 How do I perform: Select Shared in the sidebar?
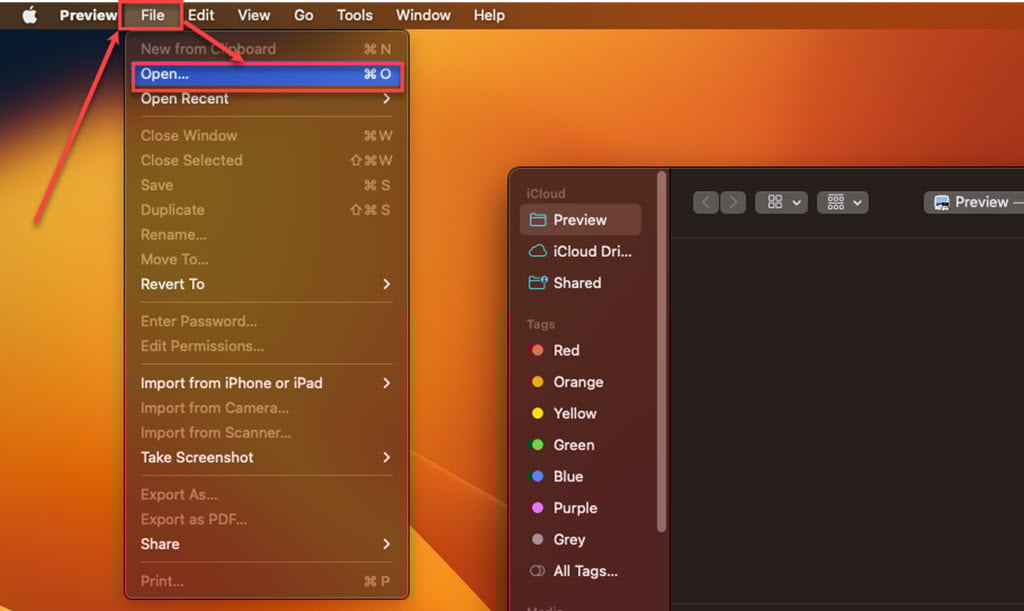(581, 283)
